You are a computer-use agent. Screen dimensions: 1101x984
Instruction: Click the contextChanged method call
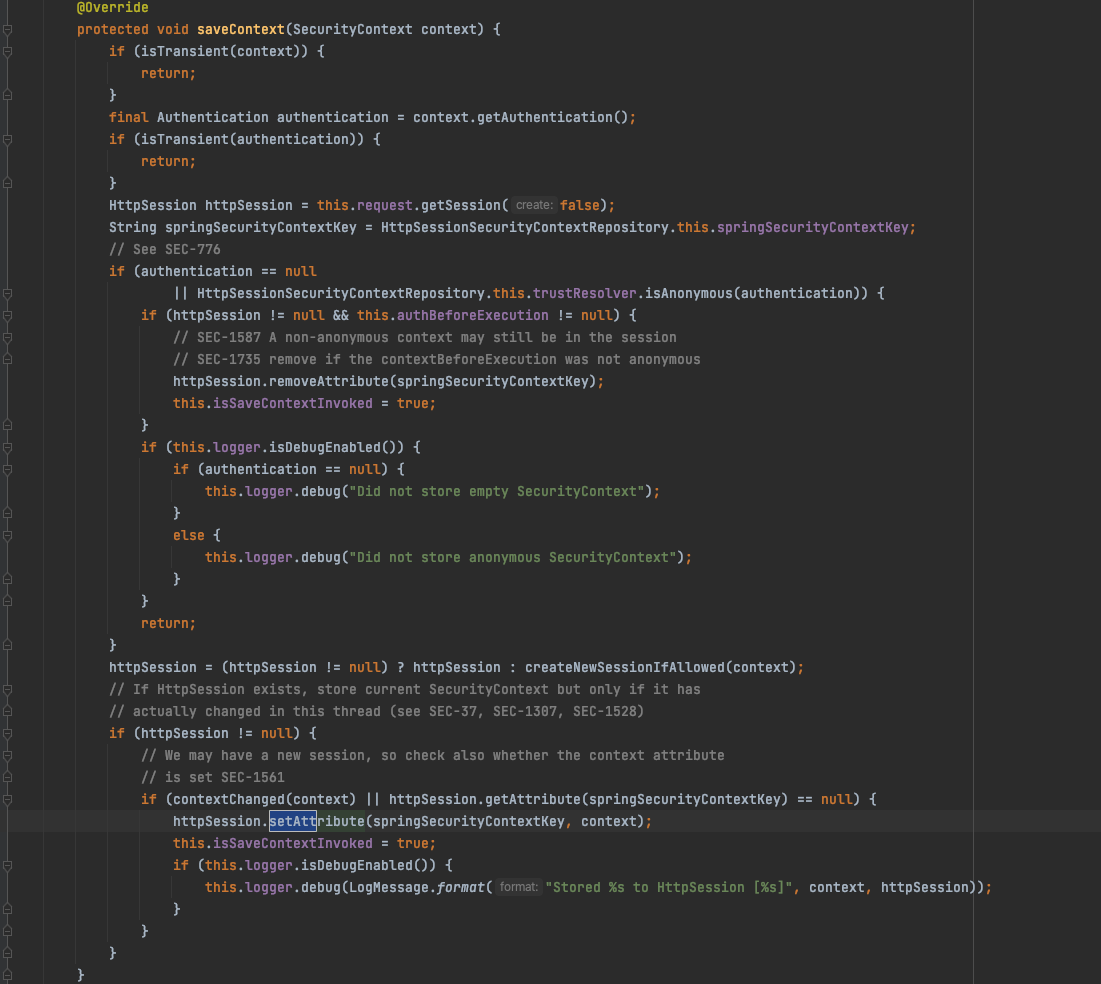pyautogui.click(x=229, y=799)
